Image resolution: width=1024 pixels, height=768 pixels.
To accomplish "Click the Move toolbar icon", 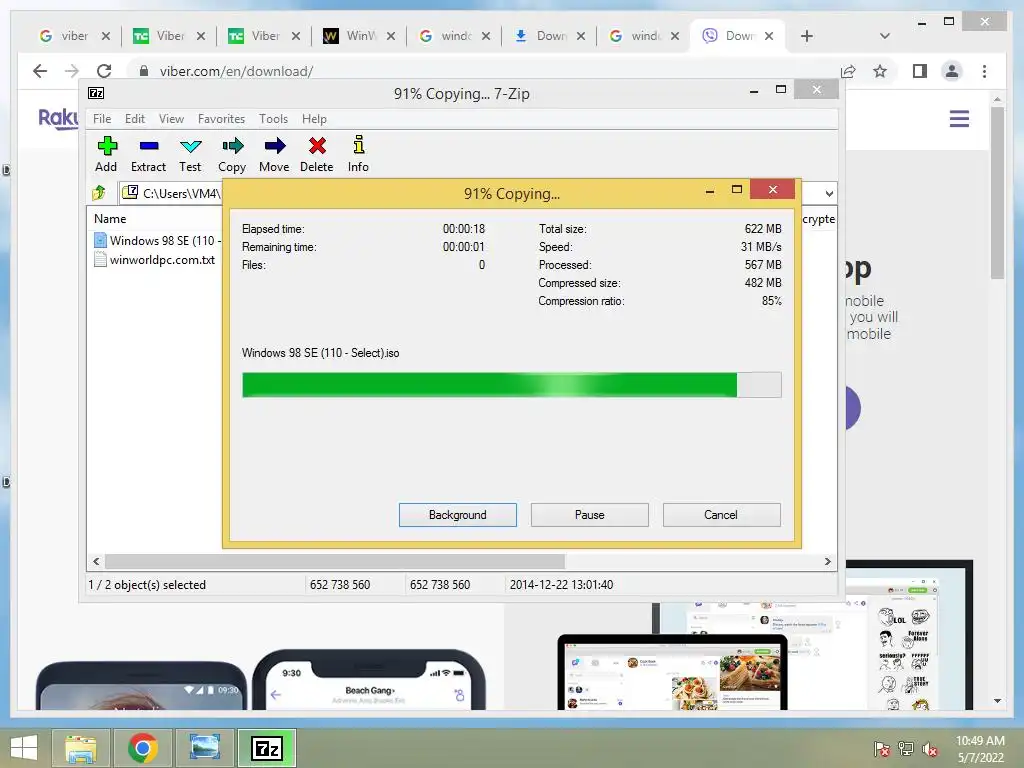I will [x=274, y=154].
